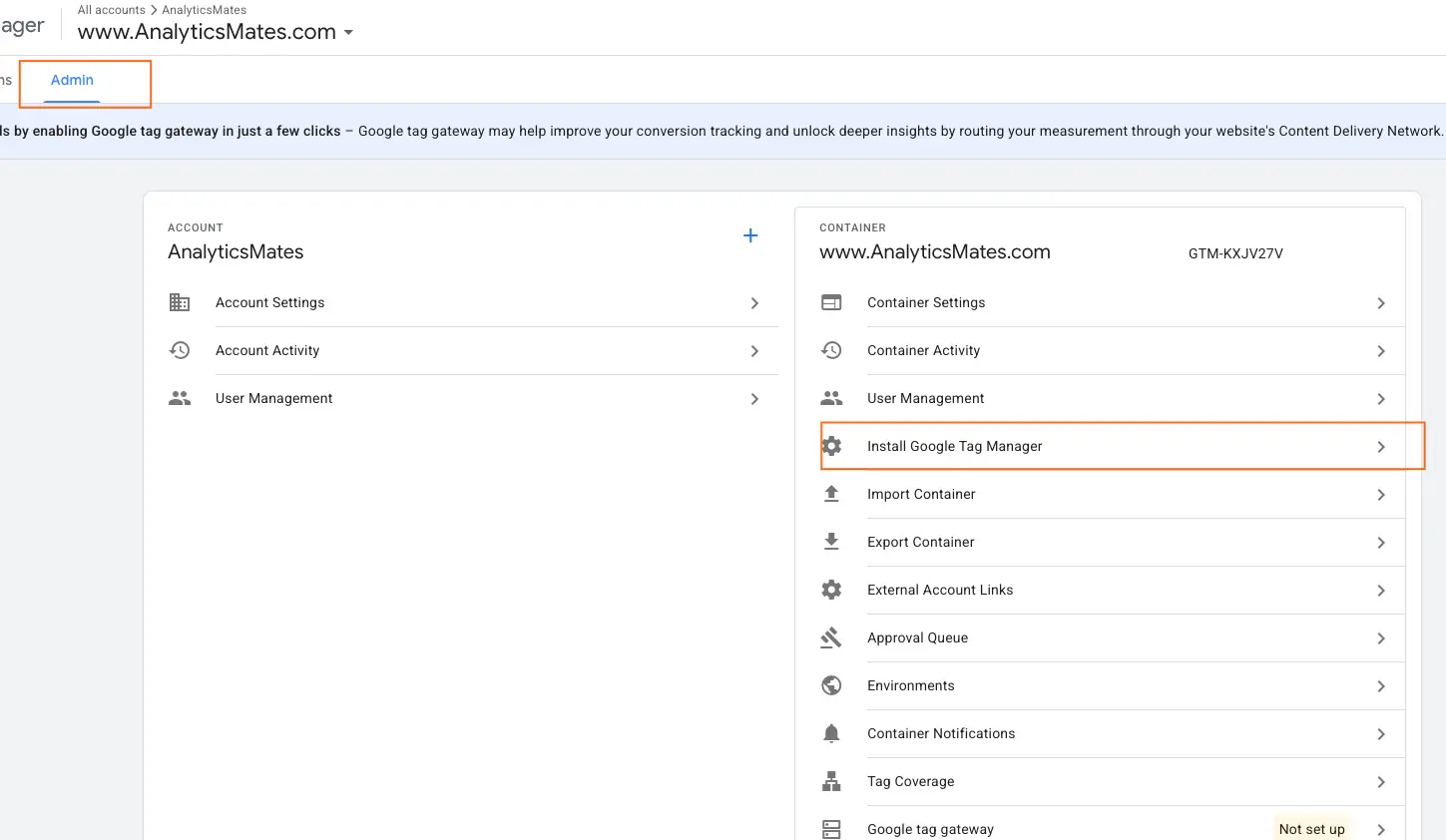
Task: Click Container Activity history icon
Action: pyautogui.click(x=831, y=350)
